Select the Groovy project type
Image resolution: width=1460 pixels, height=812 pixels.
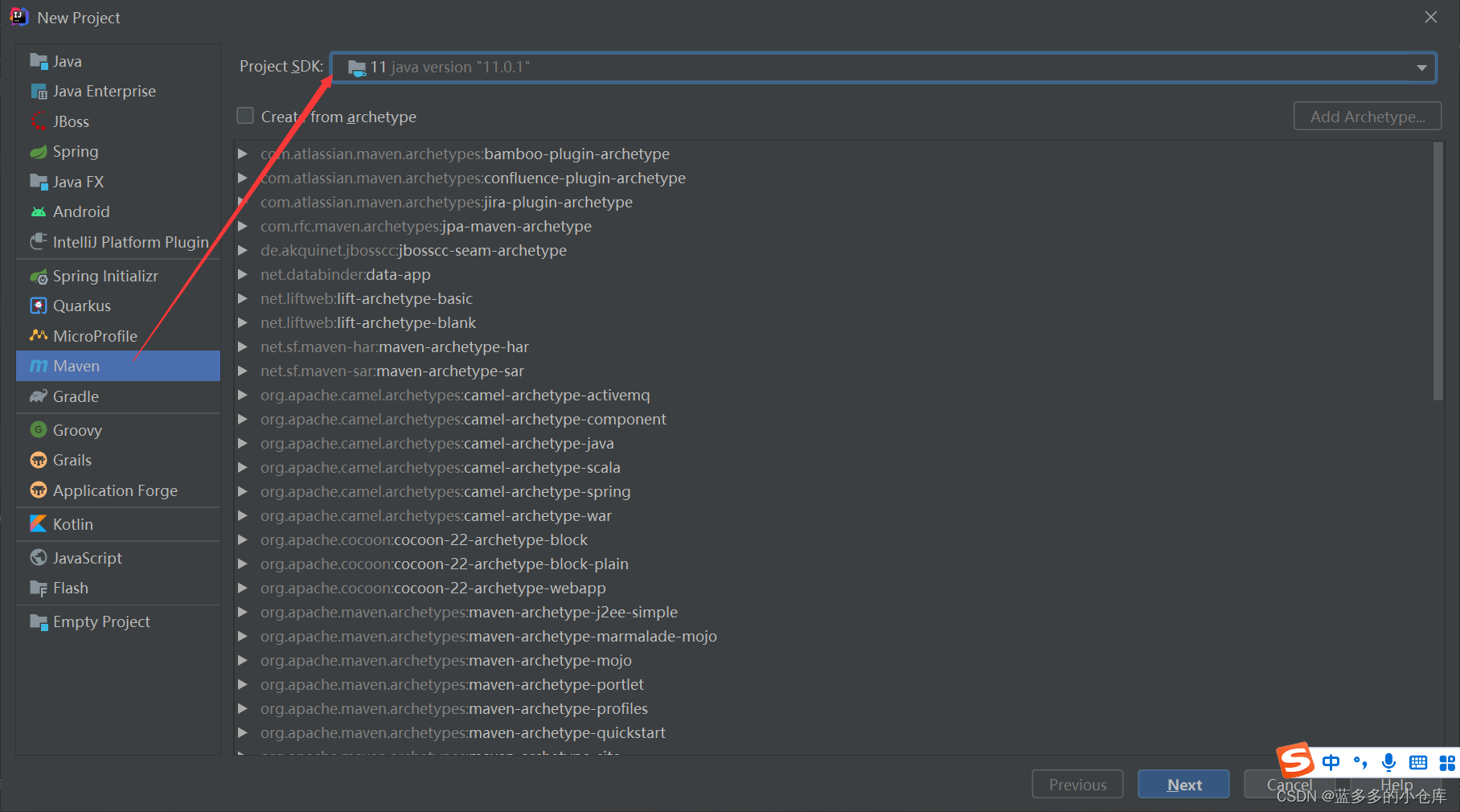(76, 429)
